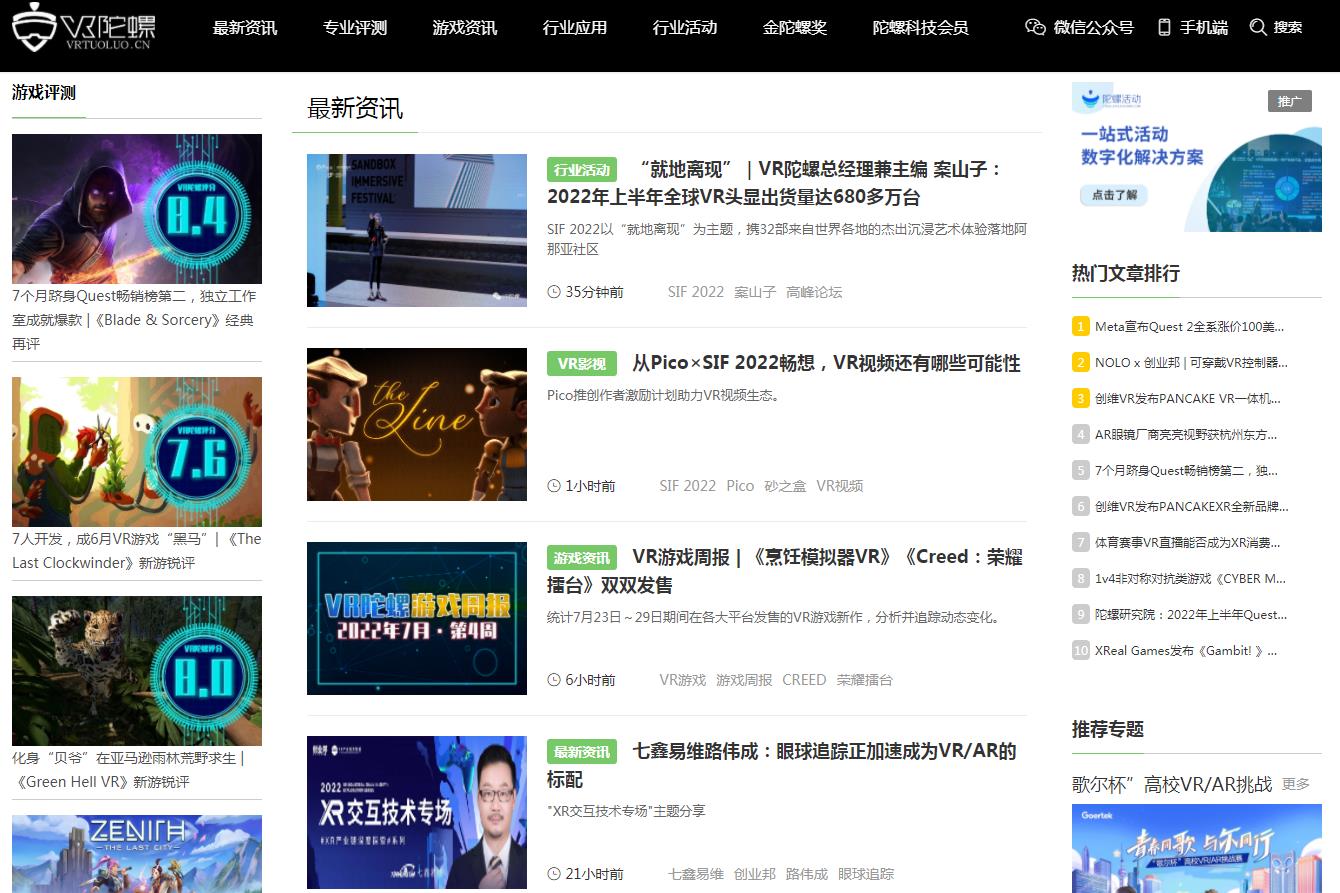Open VR陀螺游戏周报 article thumbnail
1340x893 pixels.
click(417, 618)
